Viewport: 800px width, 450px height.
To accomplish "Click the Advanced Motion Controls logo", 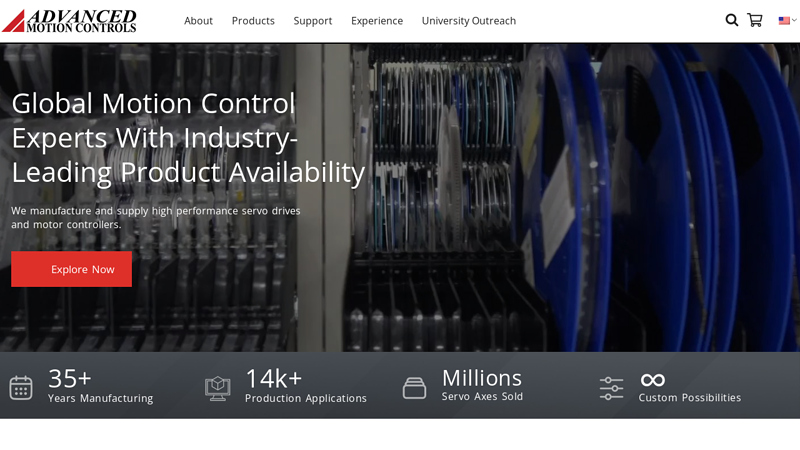I will pos(69,21).
